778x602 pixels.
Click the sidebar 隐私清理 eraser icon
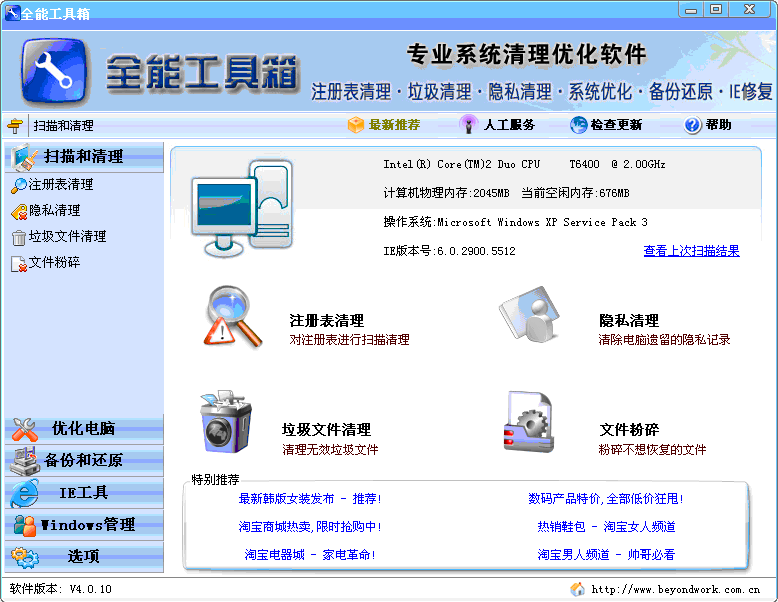click(19, 211)
